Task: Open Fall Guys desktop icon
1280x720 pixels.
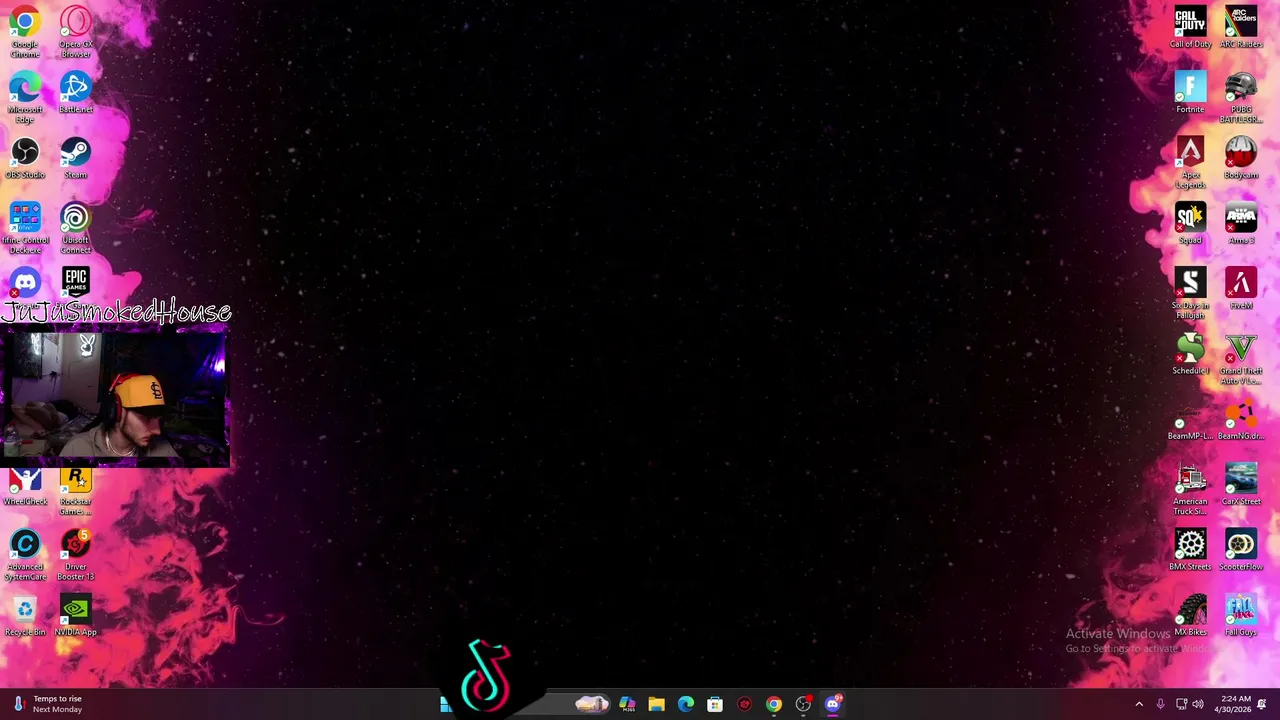Action: tap(1241, 615)
